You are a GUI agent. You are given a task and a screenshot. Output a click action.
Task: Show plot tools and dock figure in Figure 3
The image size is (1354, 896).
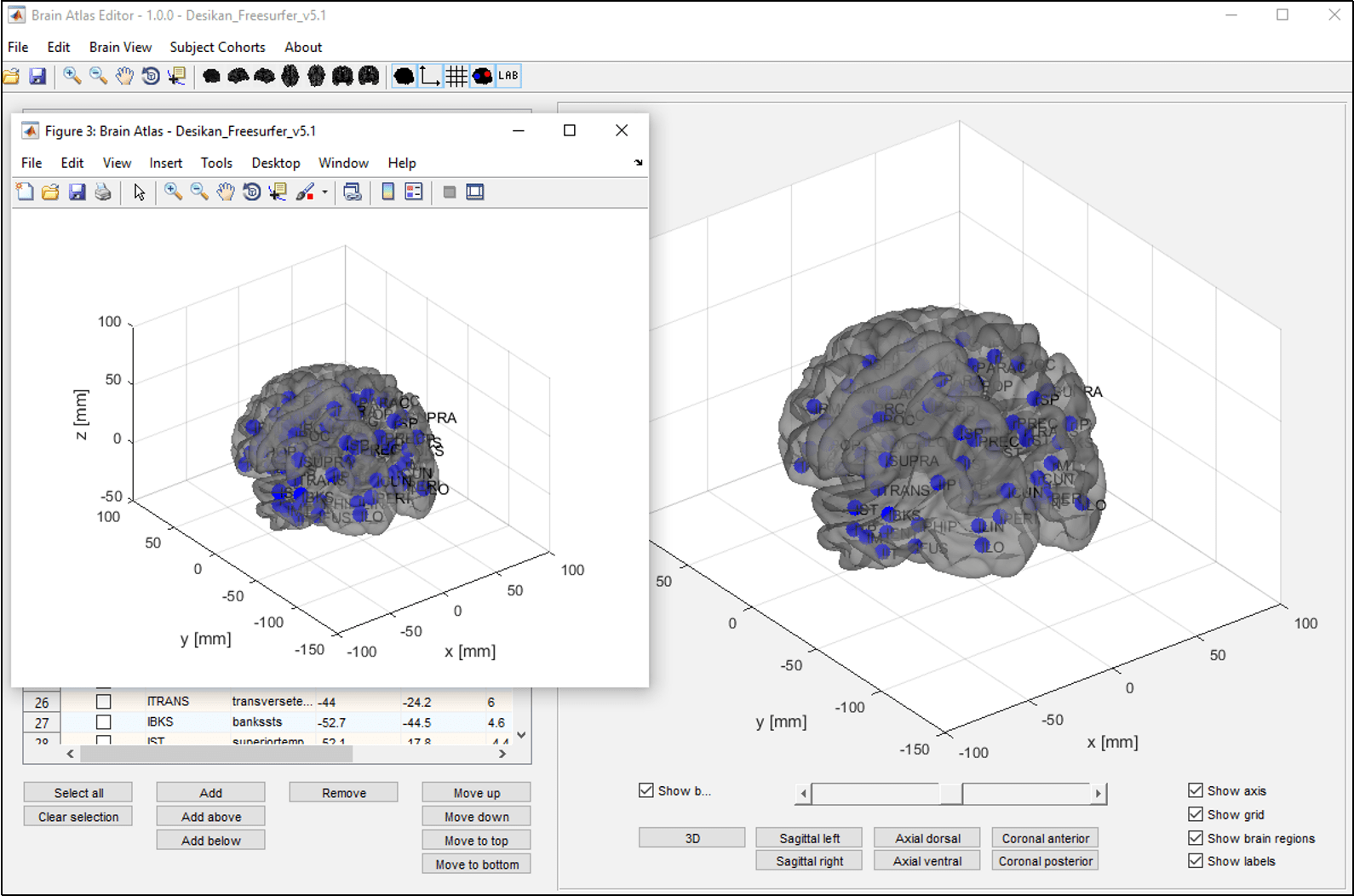[x=475, y=192]
